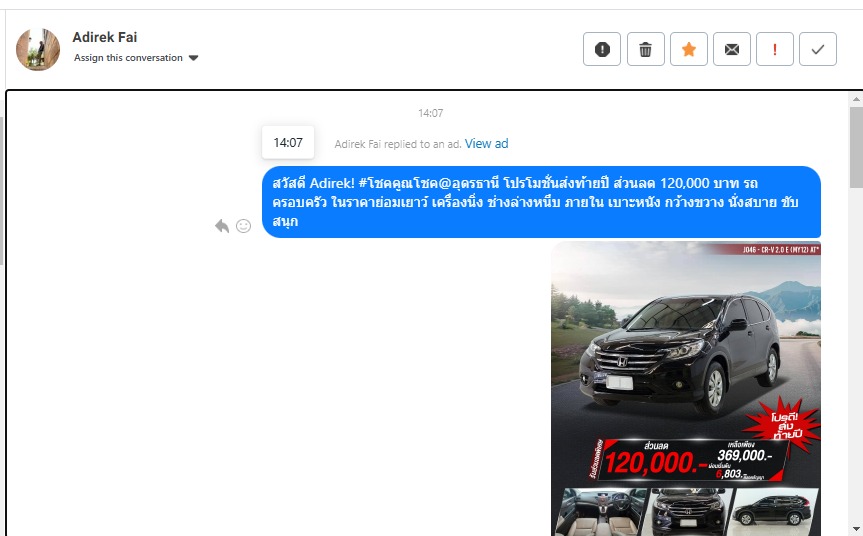Screen dimensions: 863x536
Task: Reply to the blue message via arrow icon
Action: tap(222, 226)
